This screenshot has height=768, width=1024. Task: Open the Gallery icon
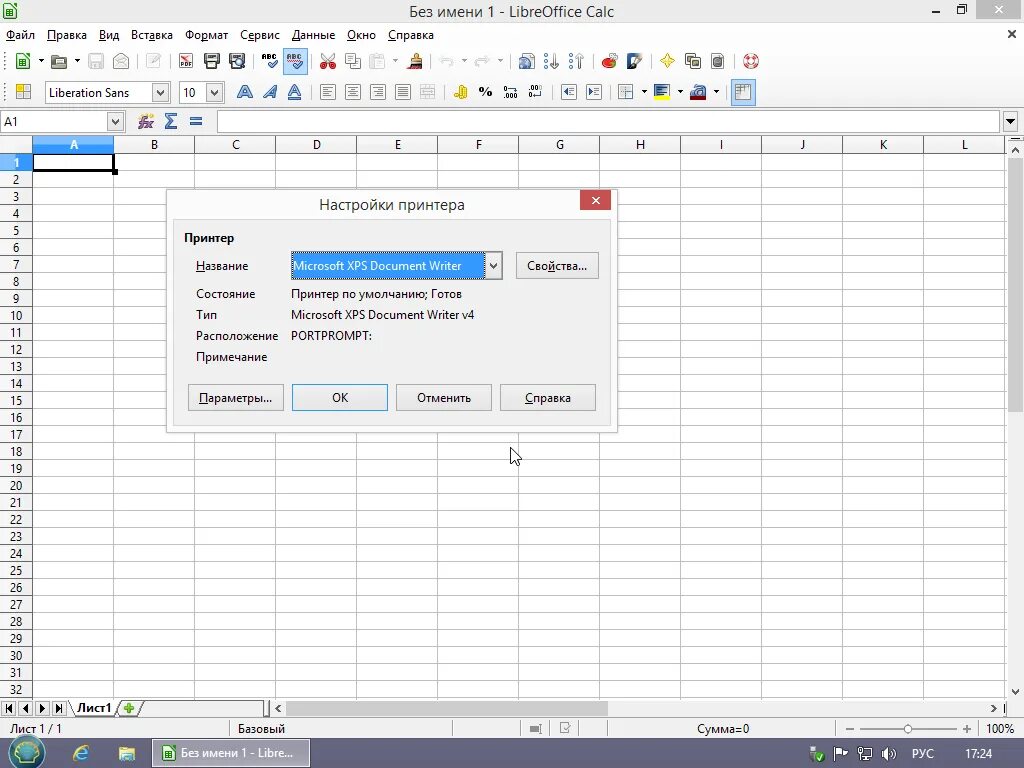point(692,61)
